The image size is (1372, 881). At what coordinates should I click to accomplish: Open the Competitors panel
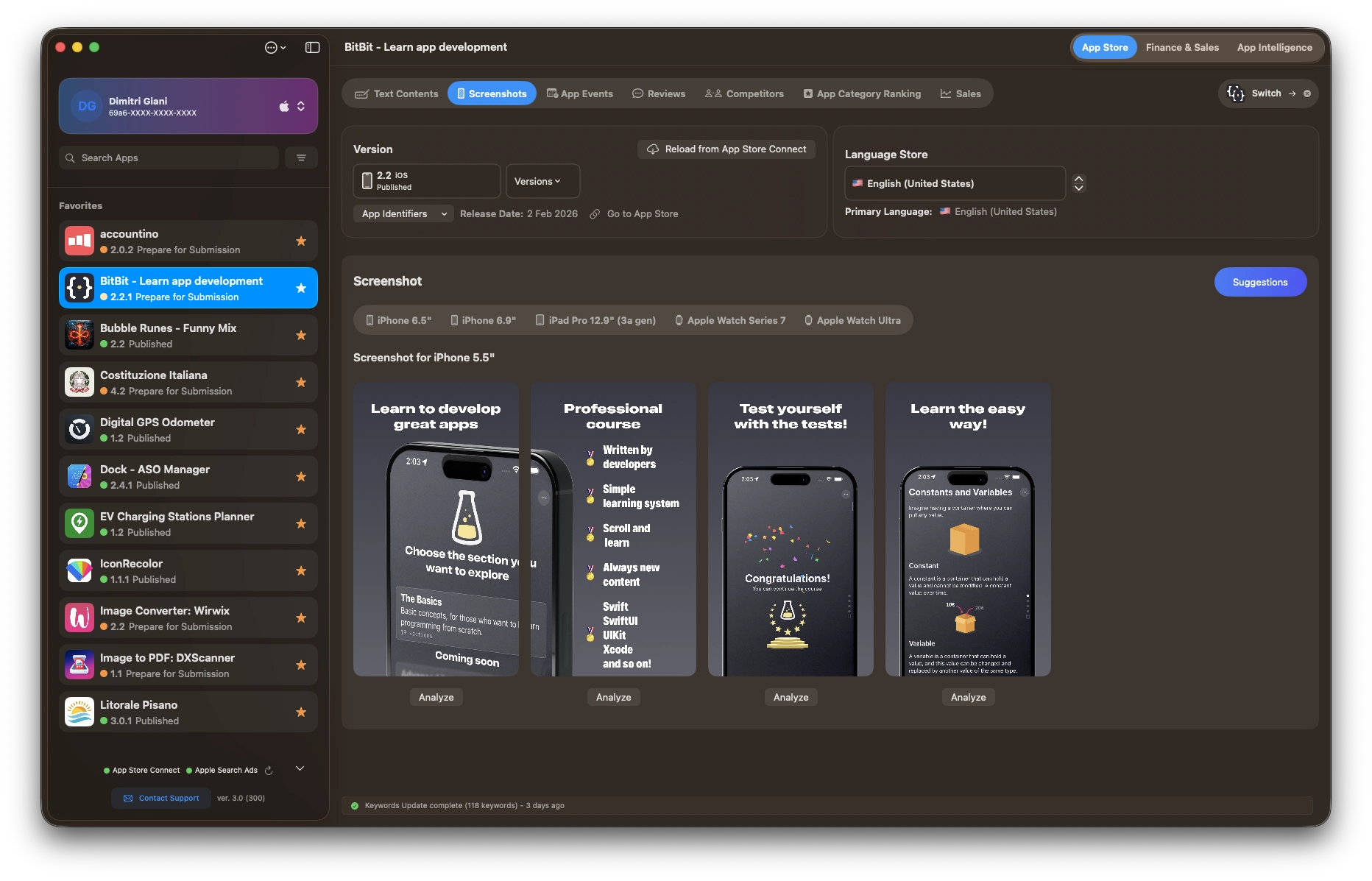[x=744, y=93]
